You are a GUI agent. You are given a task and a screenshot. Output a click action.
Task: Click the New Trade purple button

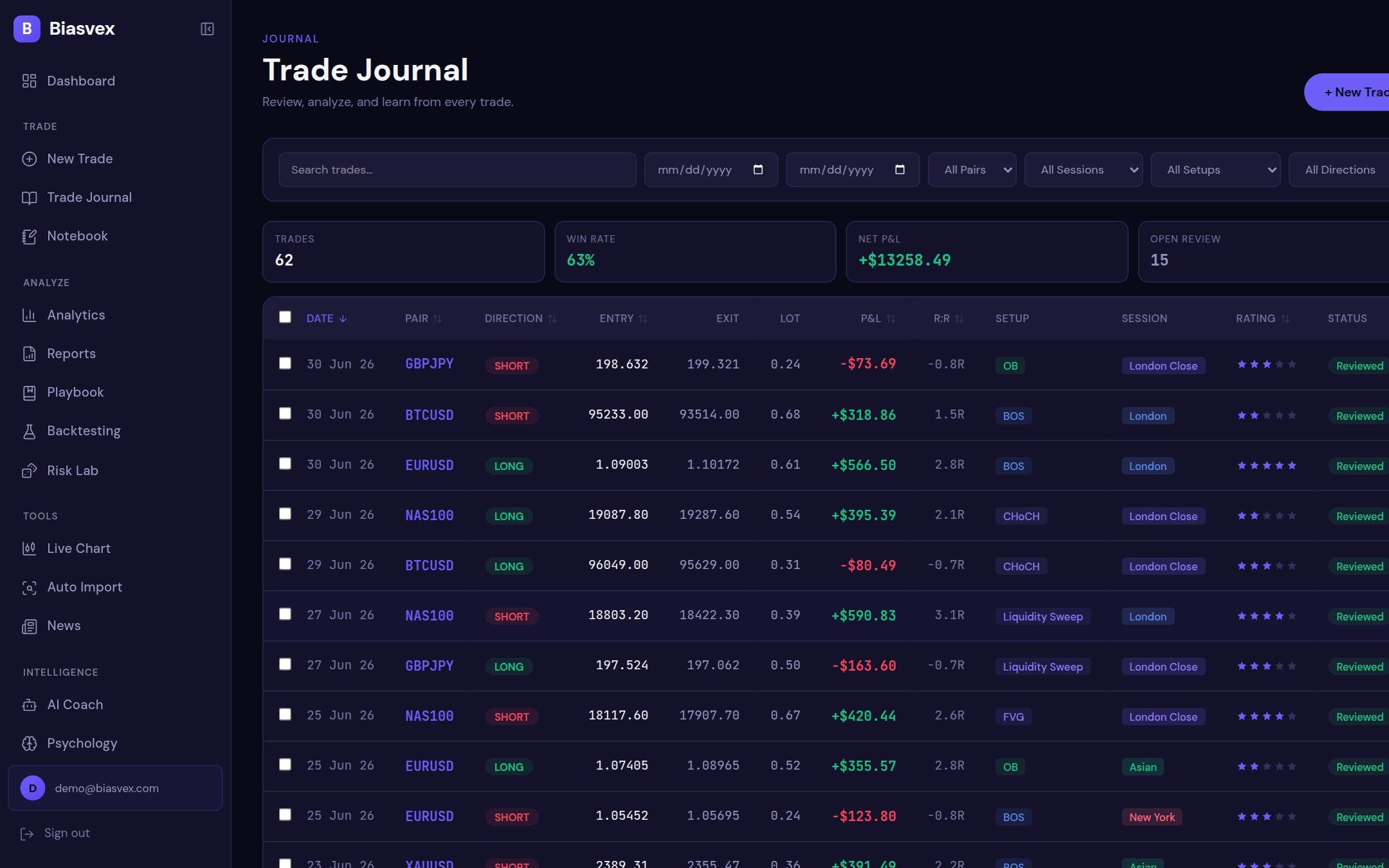click(x=1347, y=92)
